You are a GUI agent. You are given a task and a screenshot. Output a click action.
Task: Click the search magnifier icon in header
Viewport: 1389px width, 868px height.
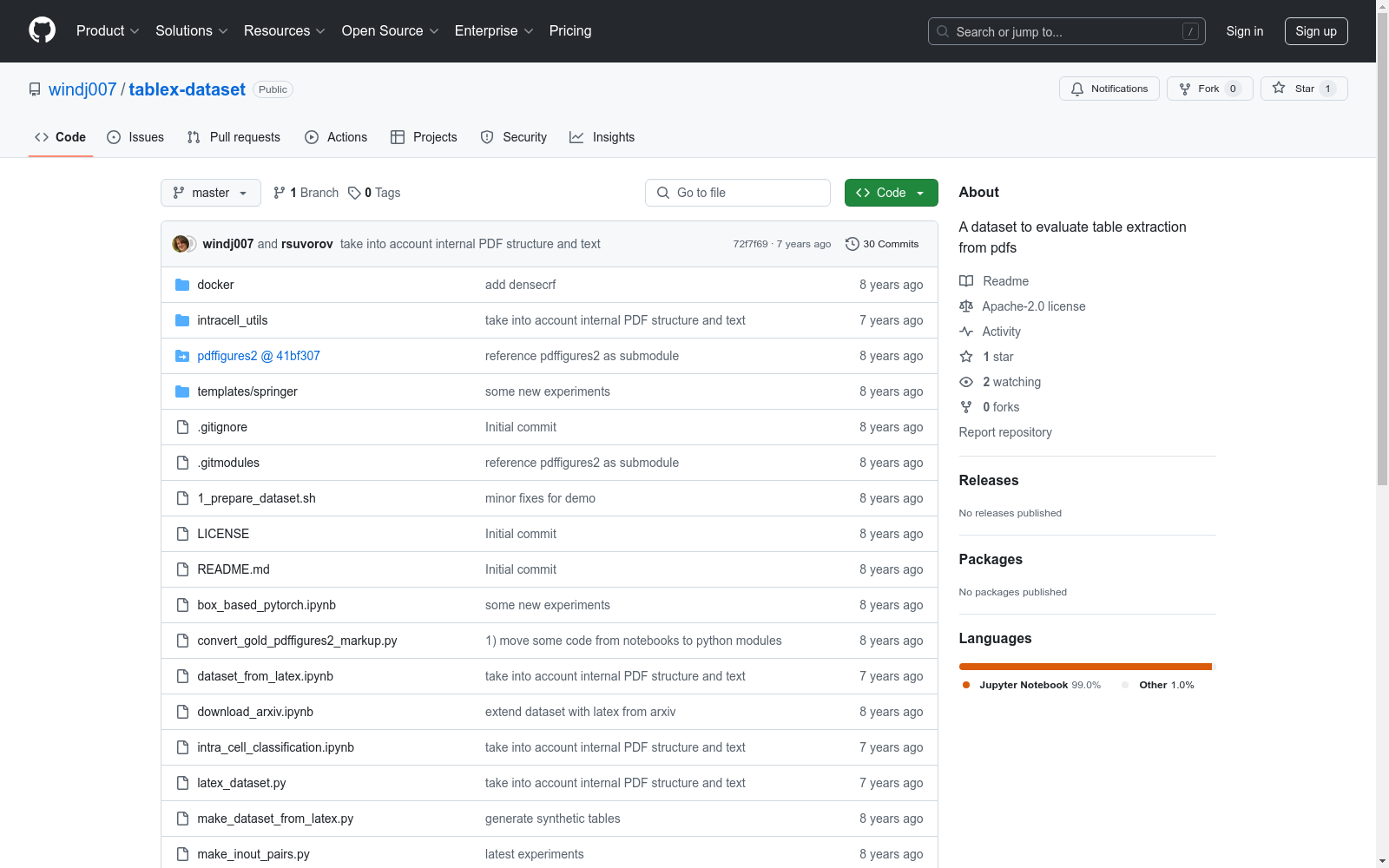click(943, 31)
